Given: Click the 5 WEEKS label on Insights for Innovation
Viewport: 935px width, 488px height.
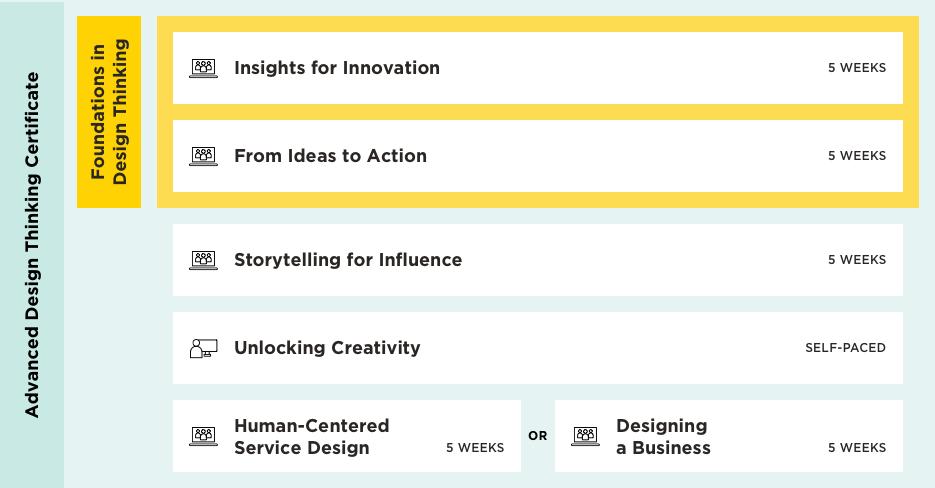Looking at the screenshot, I should (x=856, y=68).
